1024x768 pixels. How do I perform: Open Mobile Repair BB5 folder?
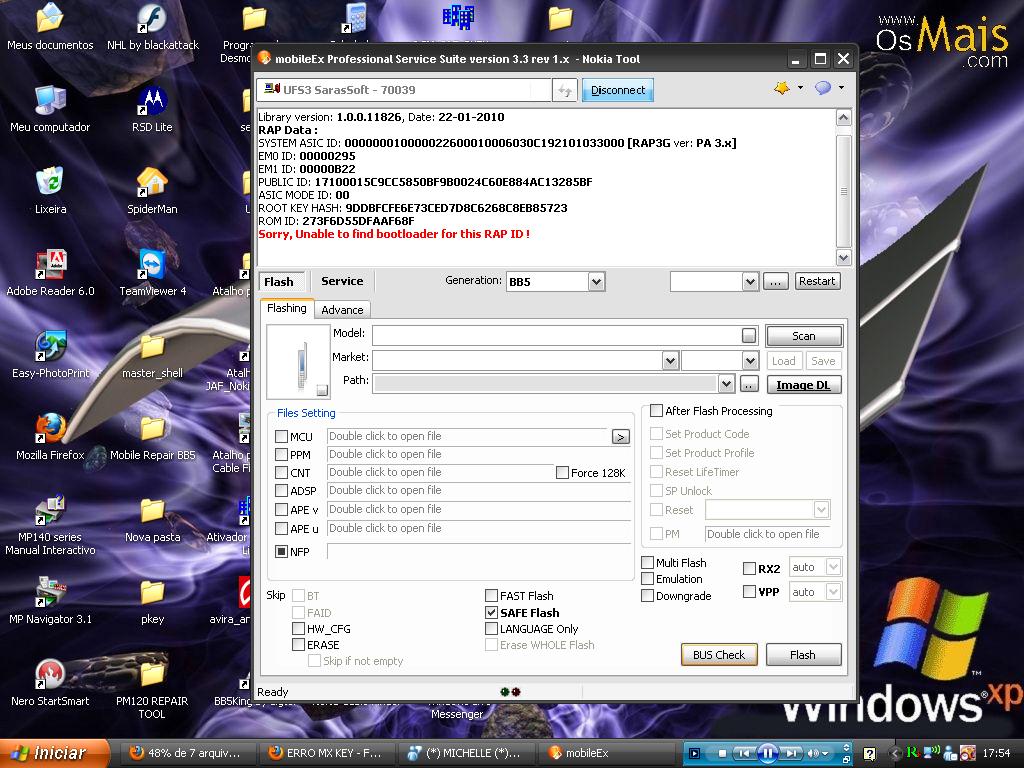pyautogui.click(x=152, y=437)
